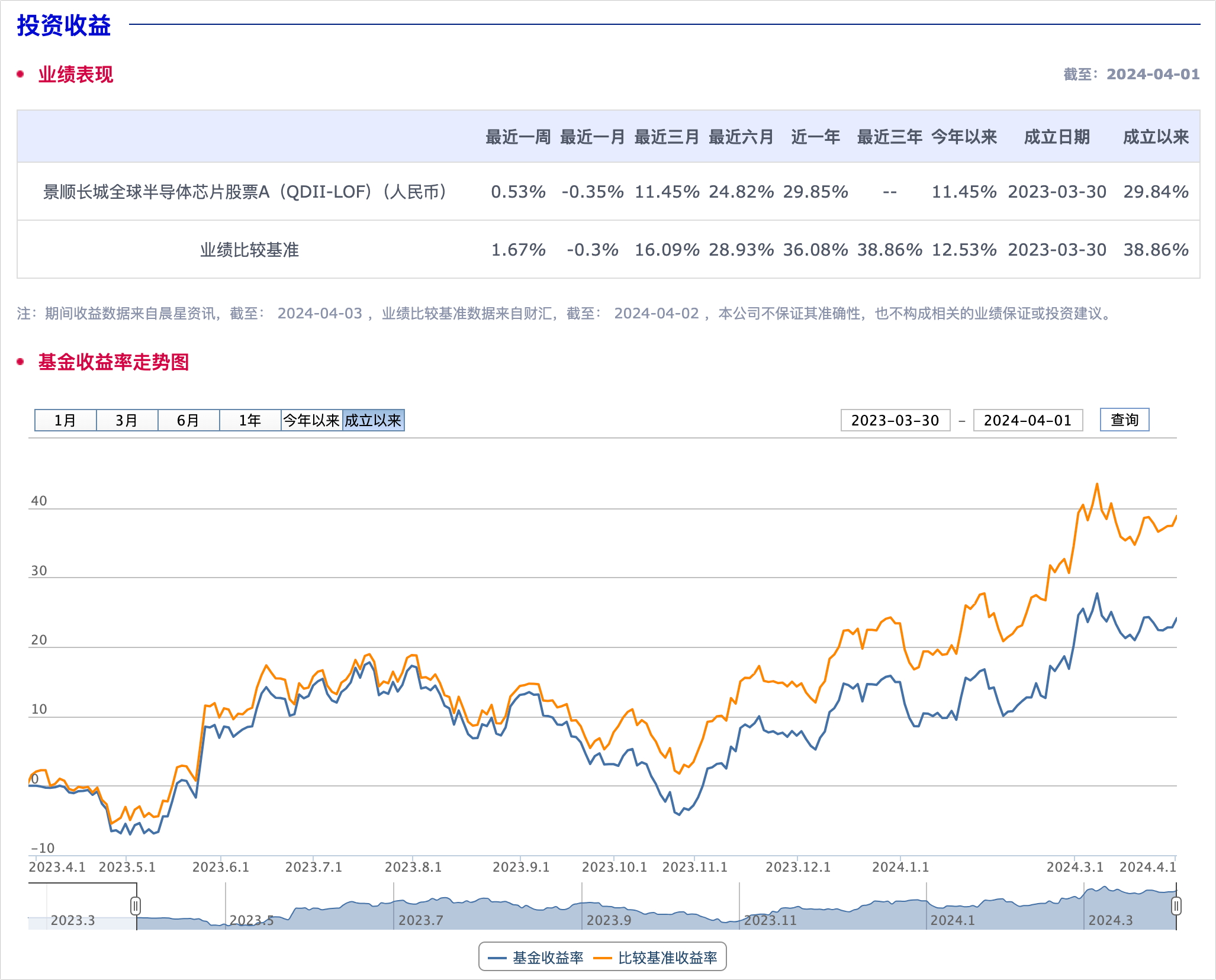Click the fund name 景顺长城全球半导体芯片股票A

(245, 192)
